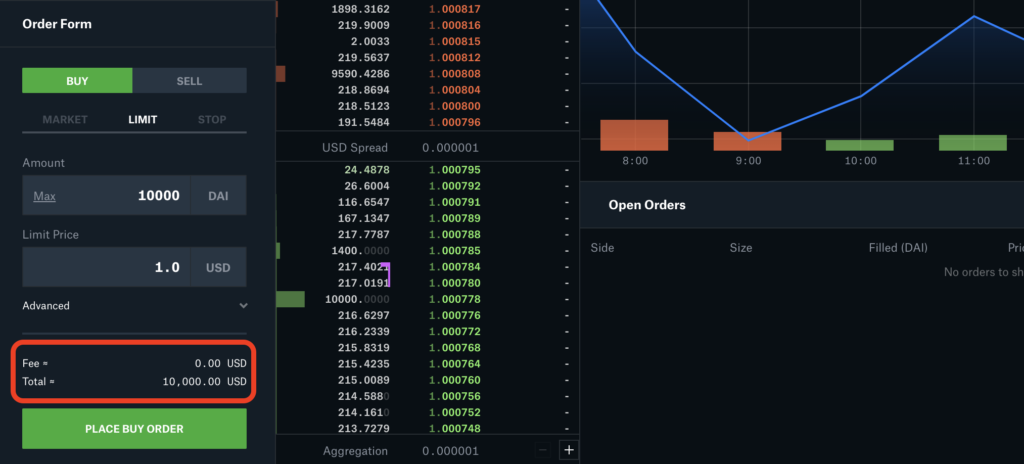1024x464 pixels.
Task: Click the Aggregation minus button
Action: pos(543,450)
